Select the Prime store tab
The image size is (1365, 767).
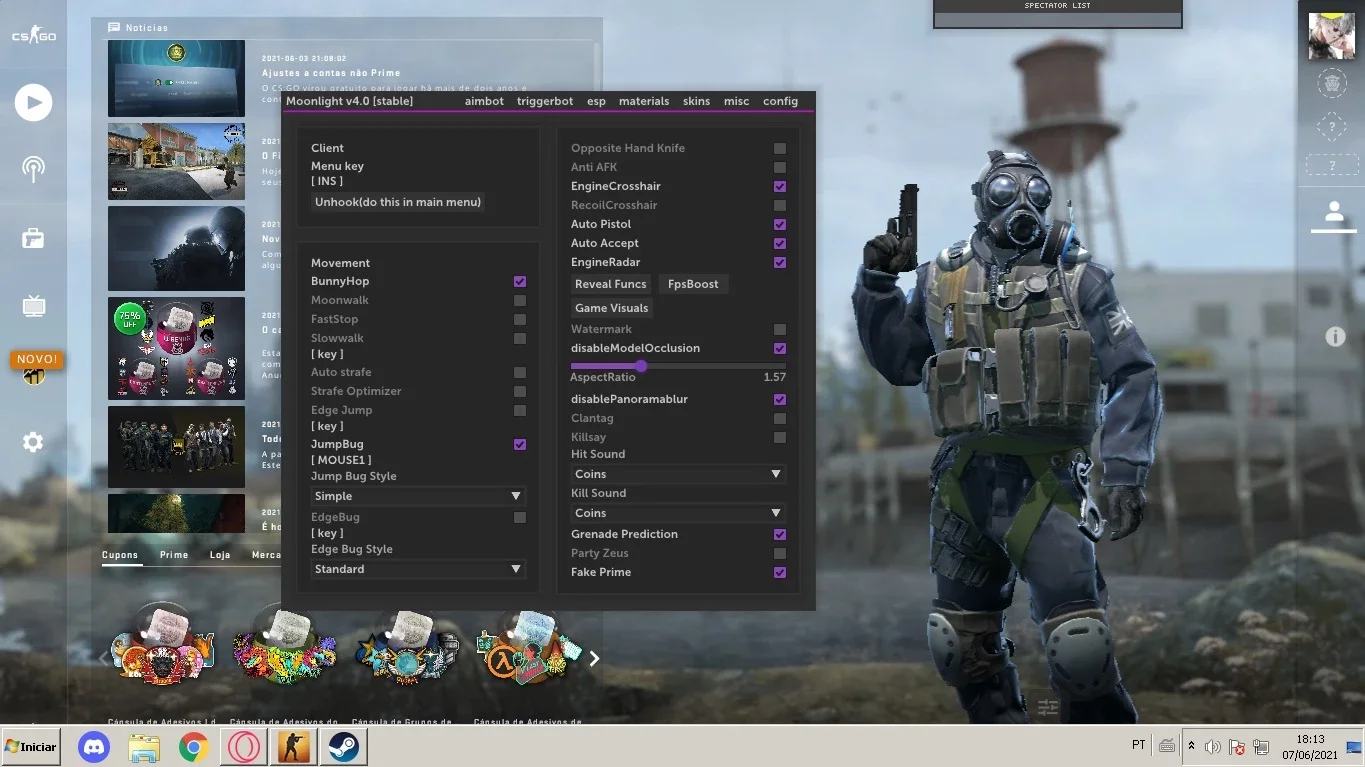(174, 555)
